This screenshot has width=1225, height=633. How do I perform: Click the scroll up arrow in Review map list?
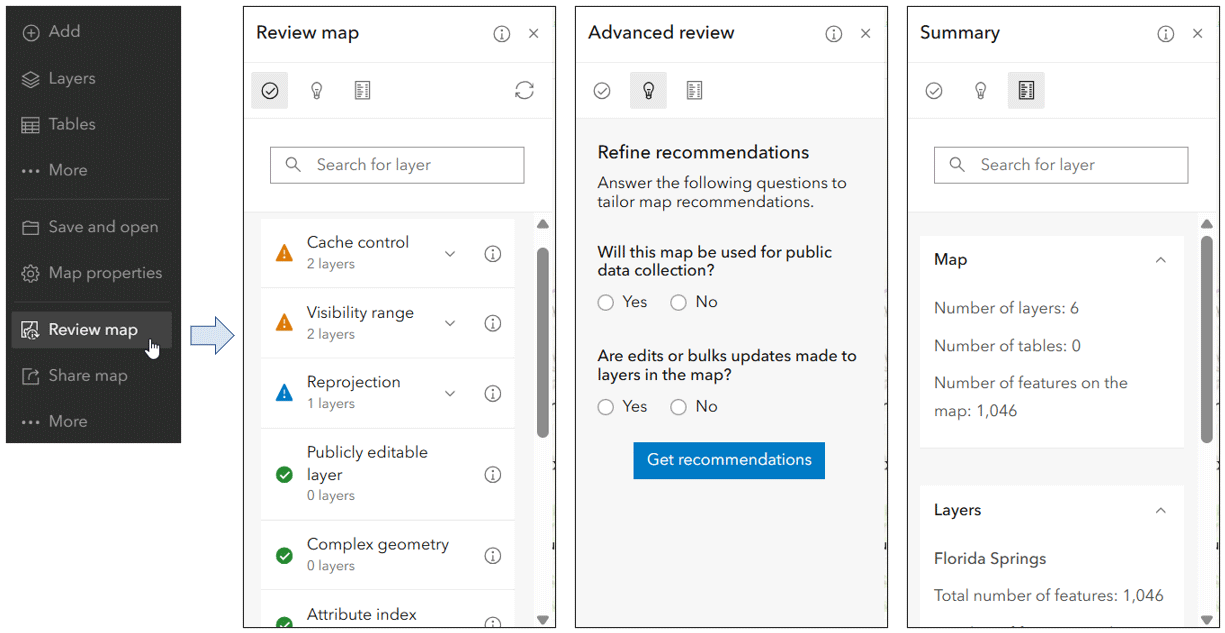(x=543, y=225)
